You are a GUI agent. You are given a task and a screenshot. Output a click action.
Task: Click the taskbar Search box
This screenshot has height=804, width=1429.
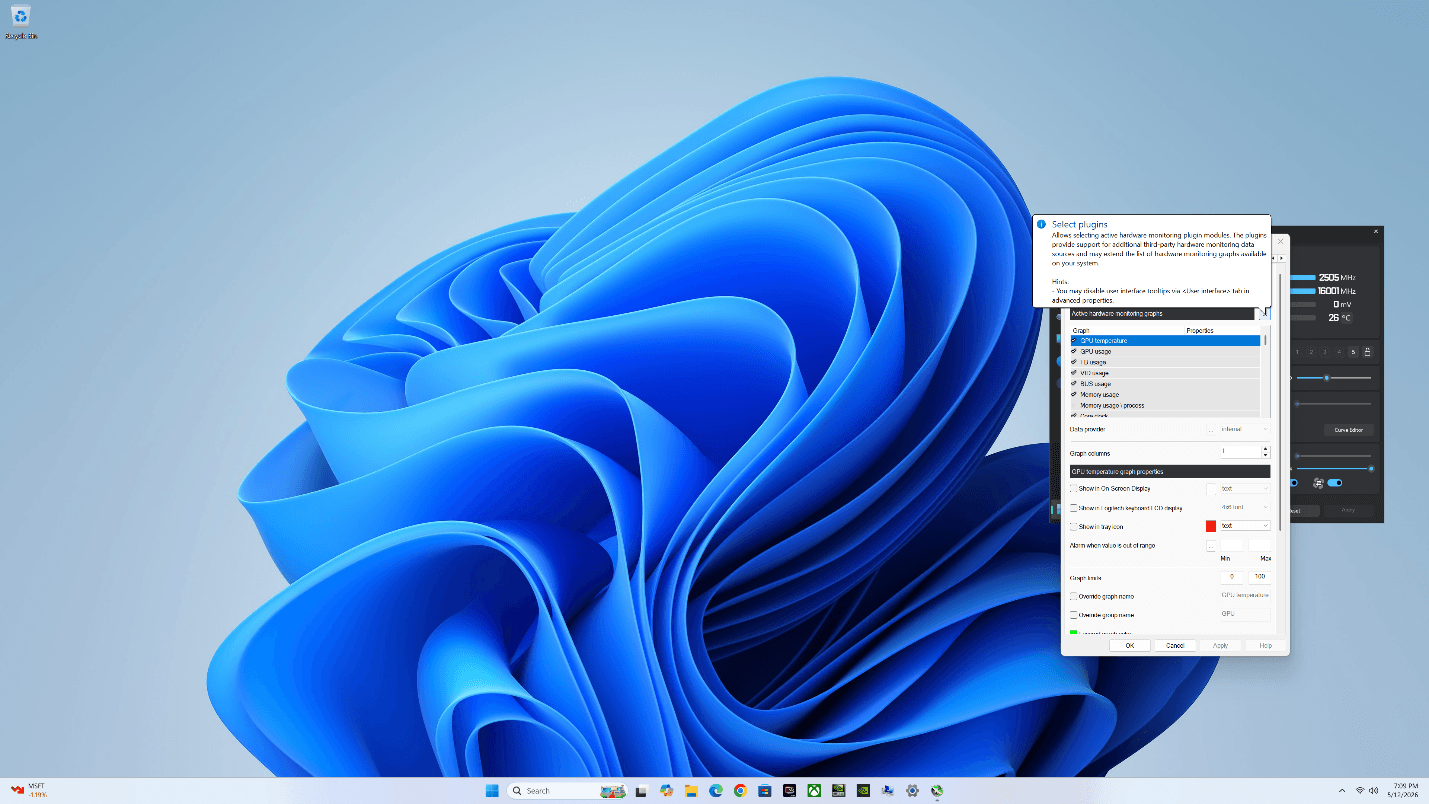[569, 790]
